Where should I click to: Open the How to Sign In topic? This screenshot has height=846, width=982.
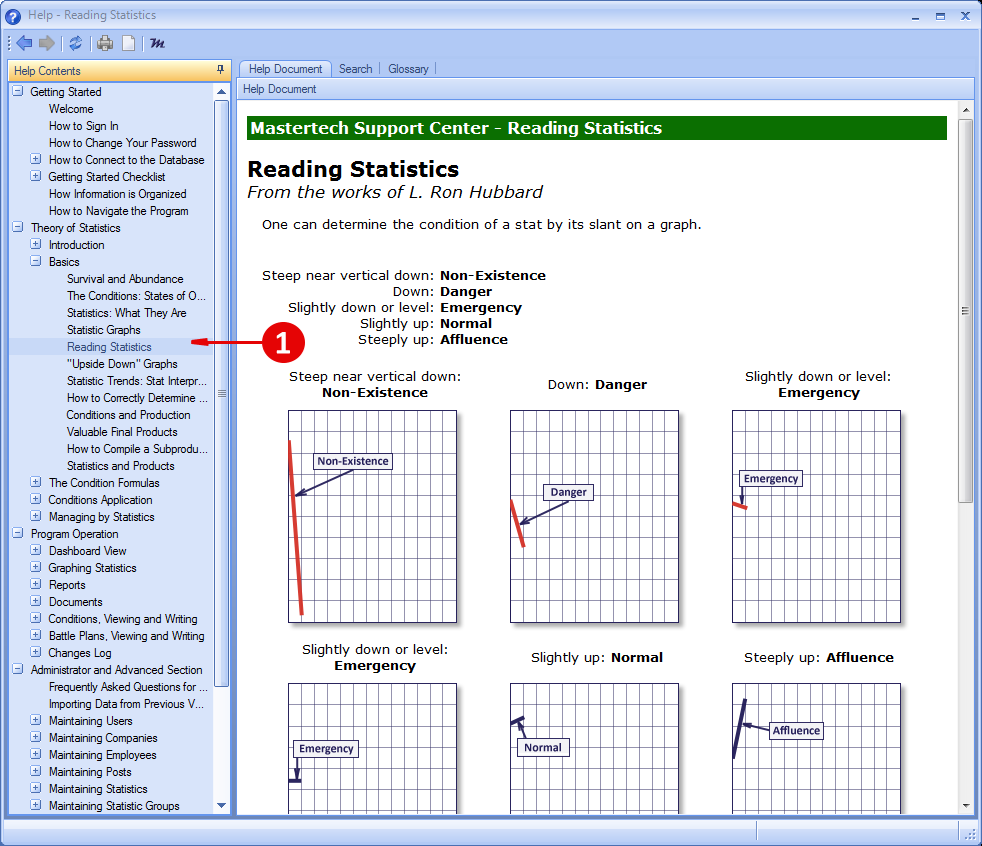pyautogui.click(x=84, y=125)
